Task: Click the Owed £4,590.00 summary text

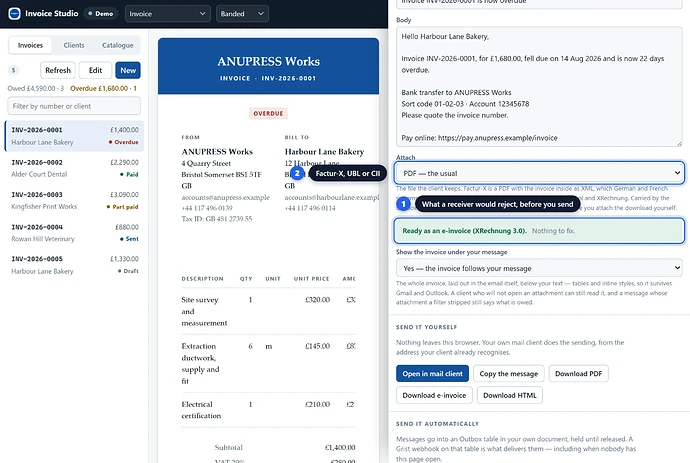Action: point(36,88)
